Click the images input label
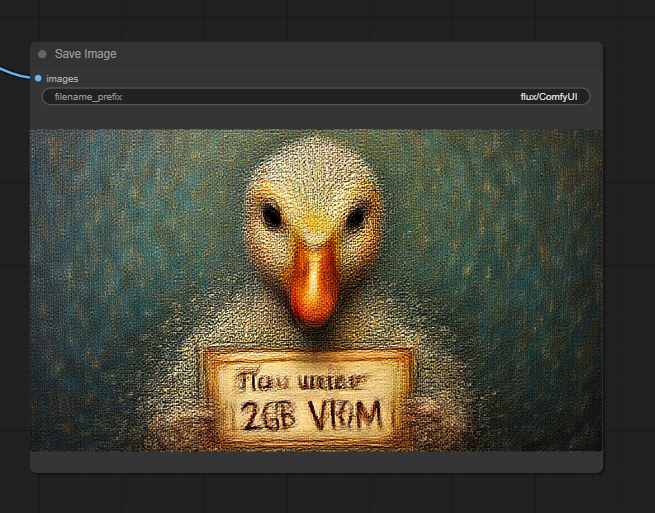 pyautogui.click(x=62, y=79)
